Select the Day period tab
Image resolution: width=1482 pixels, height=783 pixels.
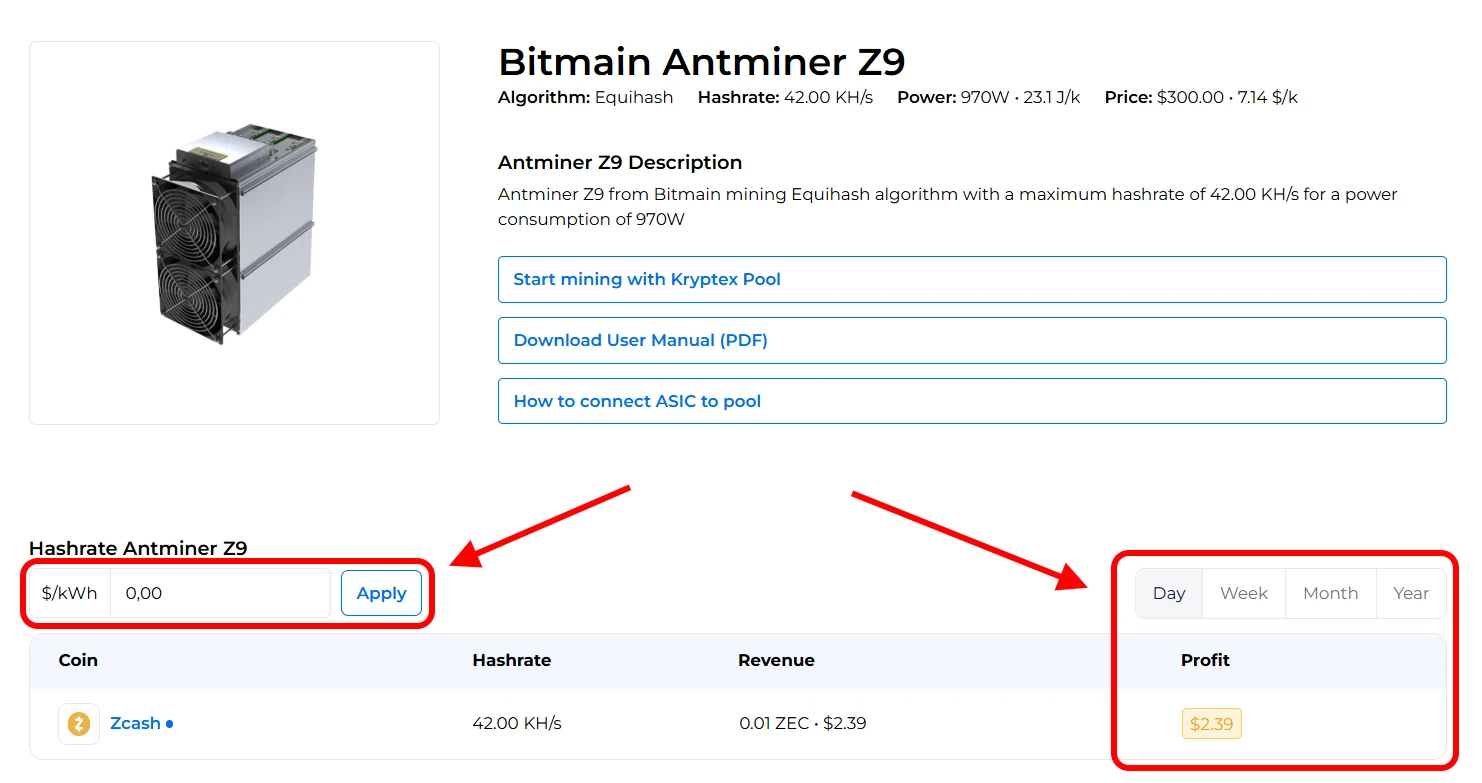click(1168, 594)
